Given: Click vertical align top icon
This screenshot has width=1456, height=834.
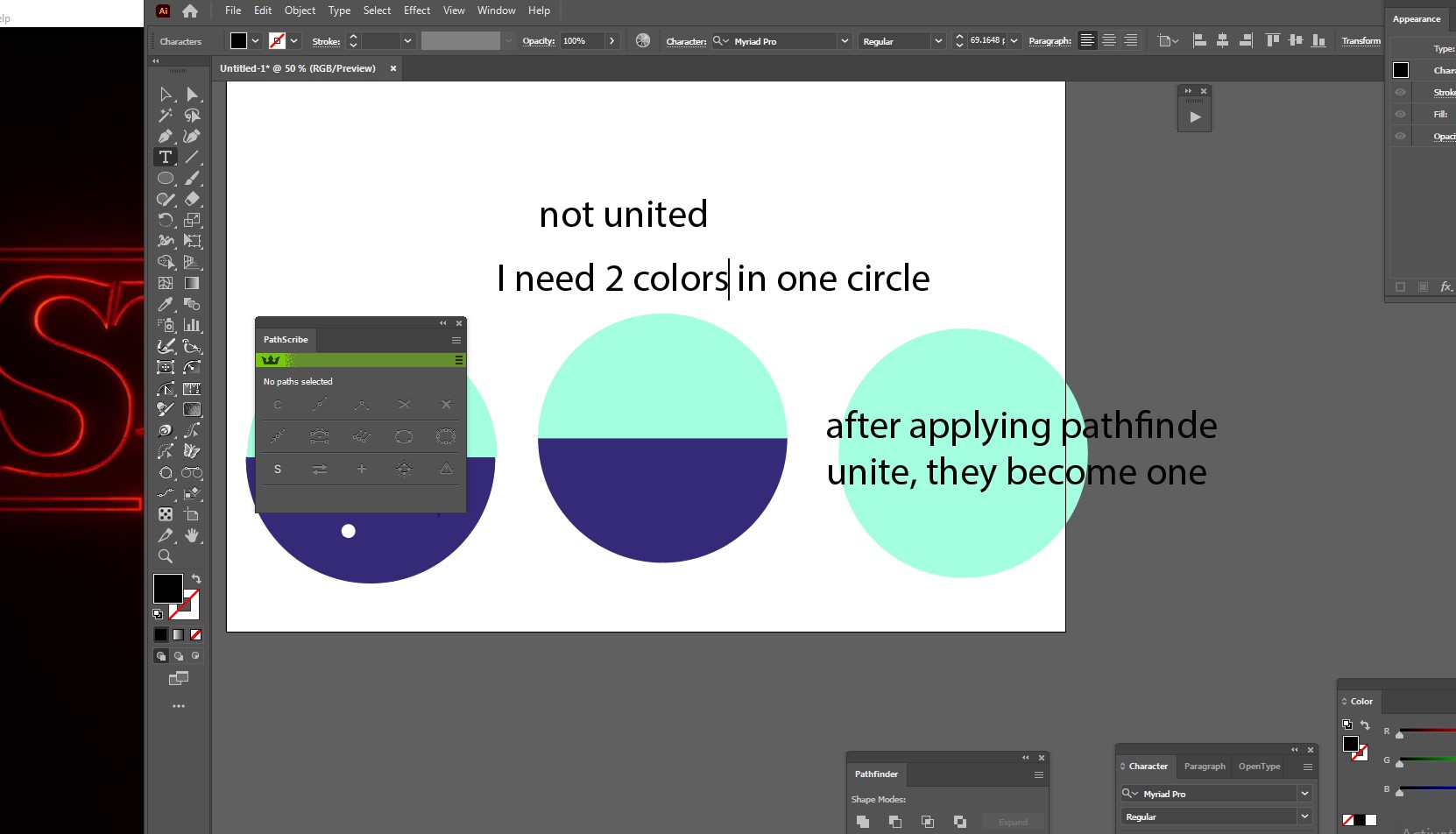Looking at the screenshot, I should point(1273,40).
